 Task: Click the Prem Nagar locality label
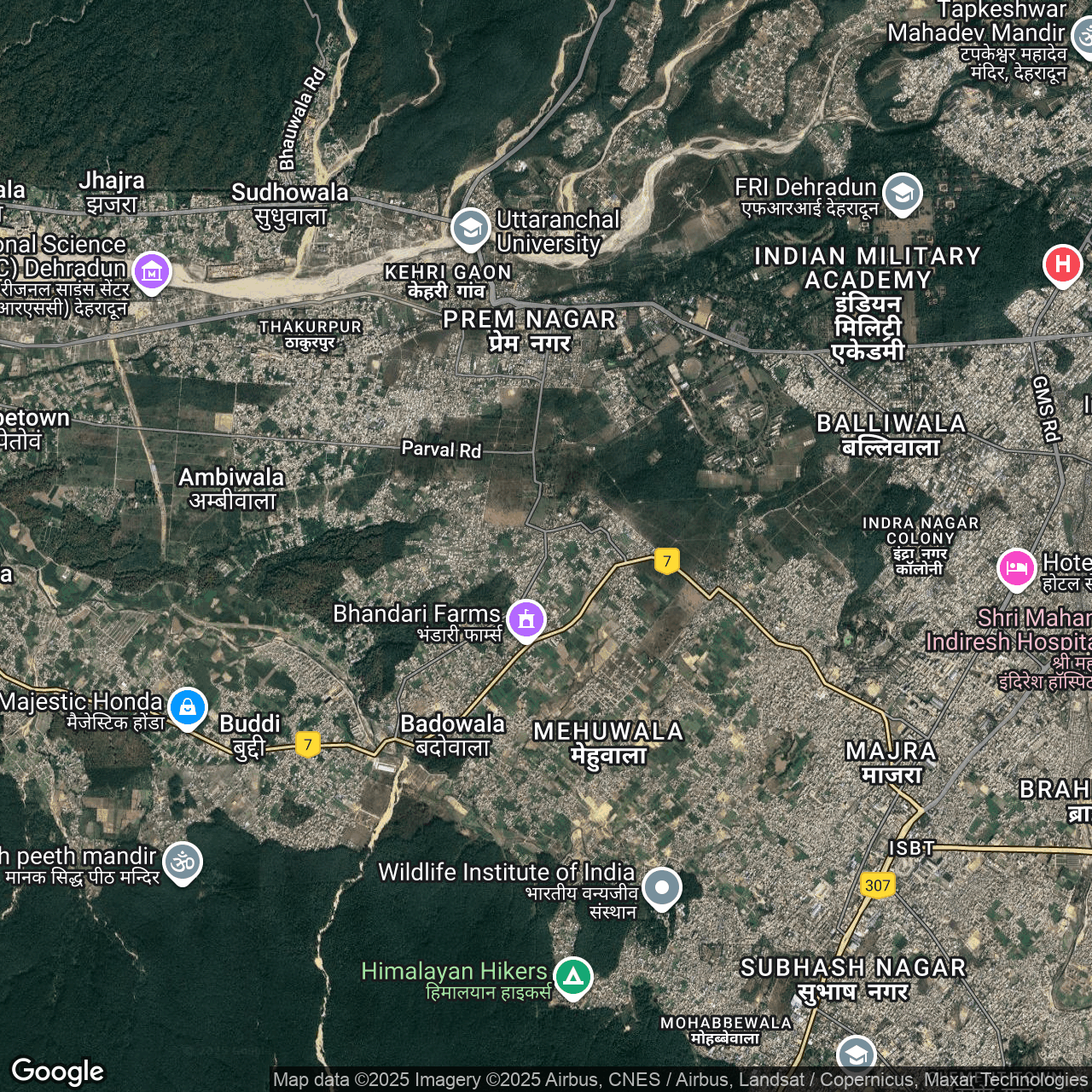529,330
